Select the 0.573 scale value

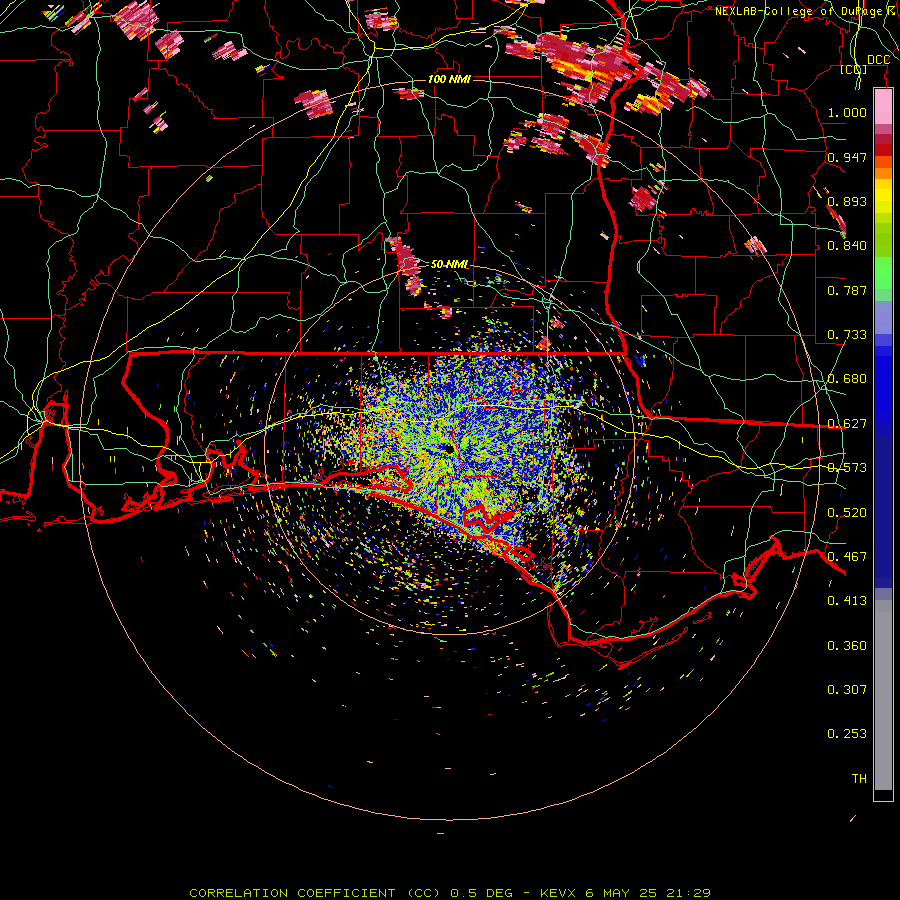pos(847,468)
